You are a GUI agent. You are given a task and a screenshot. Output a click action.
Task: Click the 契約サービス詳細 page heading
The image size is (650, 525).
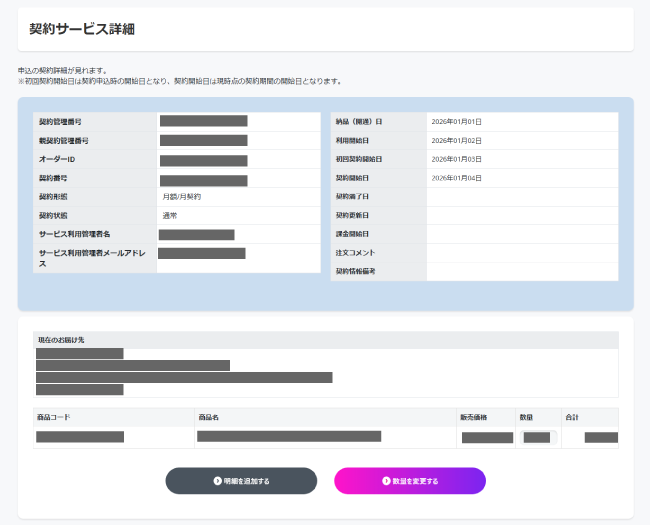click(x=82, y=29)
